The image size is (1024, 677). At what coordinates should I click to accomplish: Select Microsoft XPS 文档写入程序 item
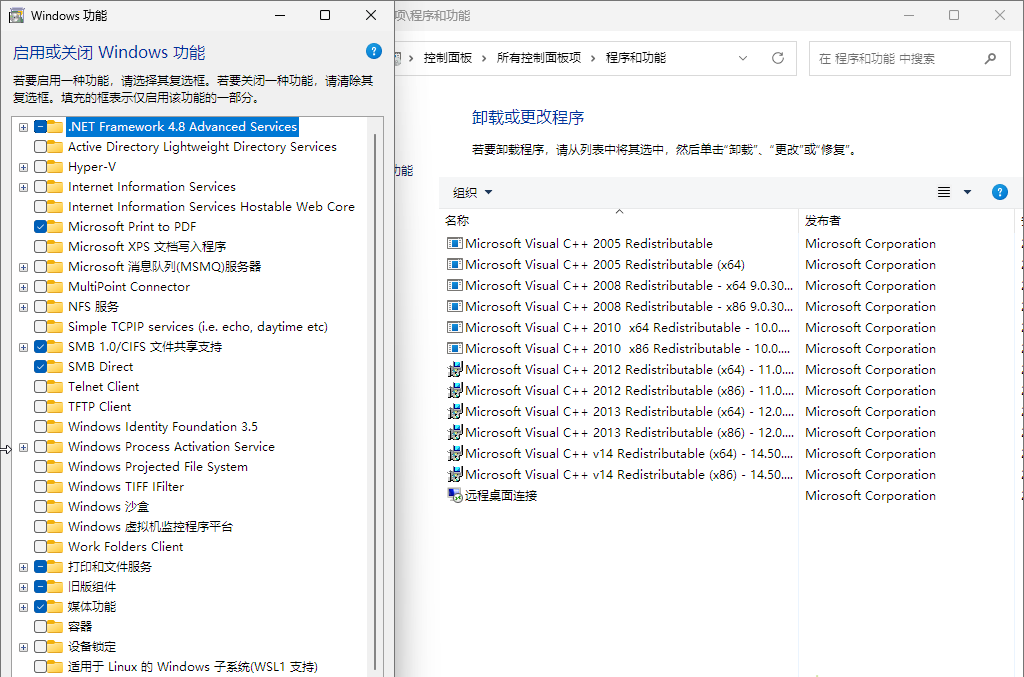tap(147, 247)
